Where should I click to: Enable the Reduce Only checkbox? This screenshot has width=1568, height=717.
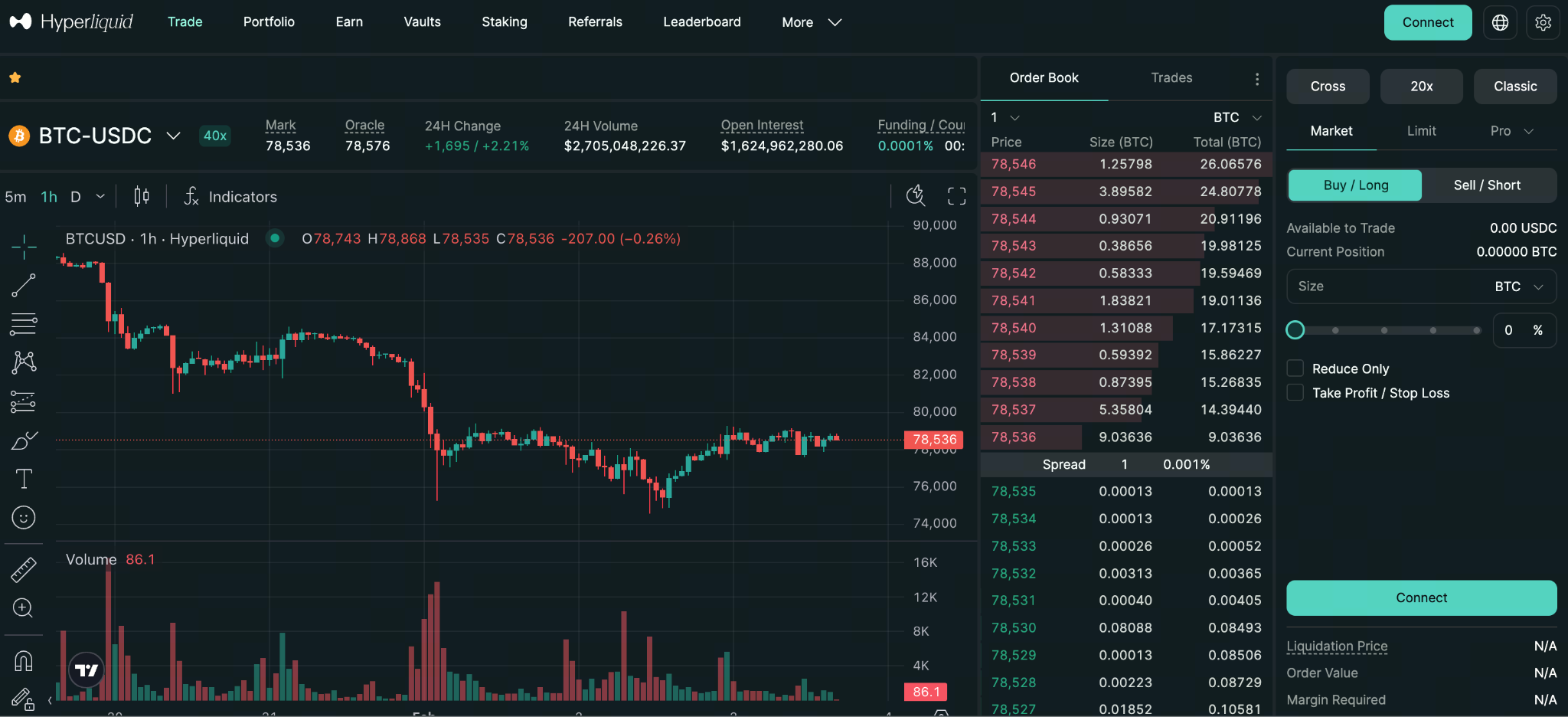coord(1296,368)
